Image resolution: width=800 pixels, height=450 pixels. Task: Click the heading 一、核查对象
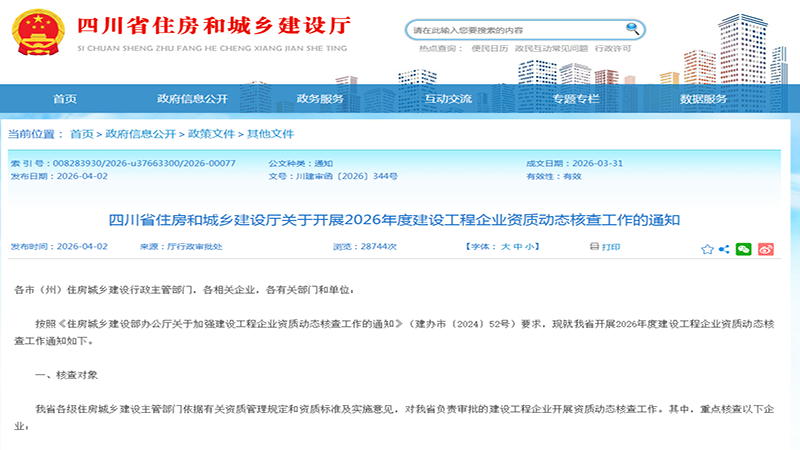[66, 375]
